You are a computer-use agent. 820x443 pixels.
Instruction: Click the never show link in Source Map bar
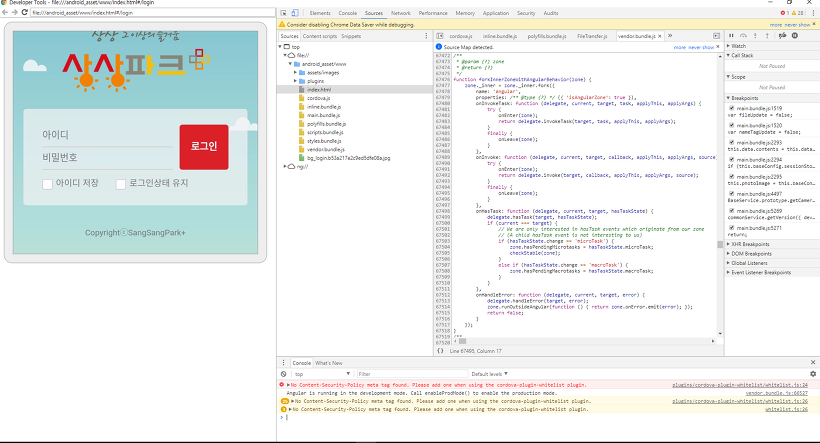(x=701, y=47)
